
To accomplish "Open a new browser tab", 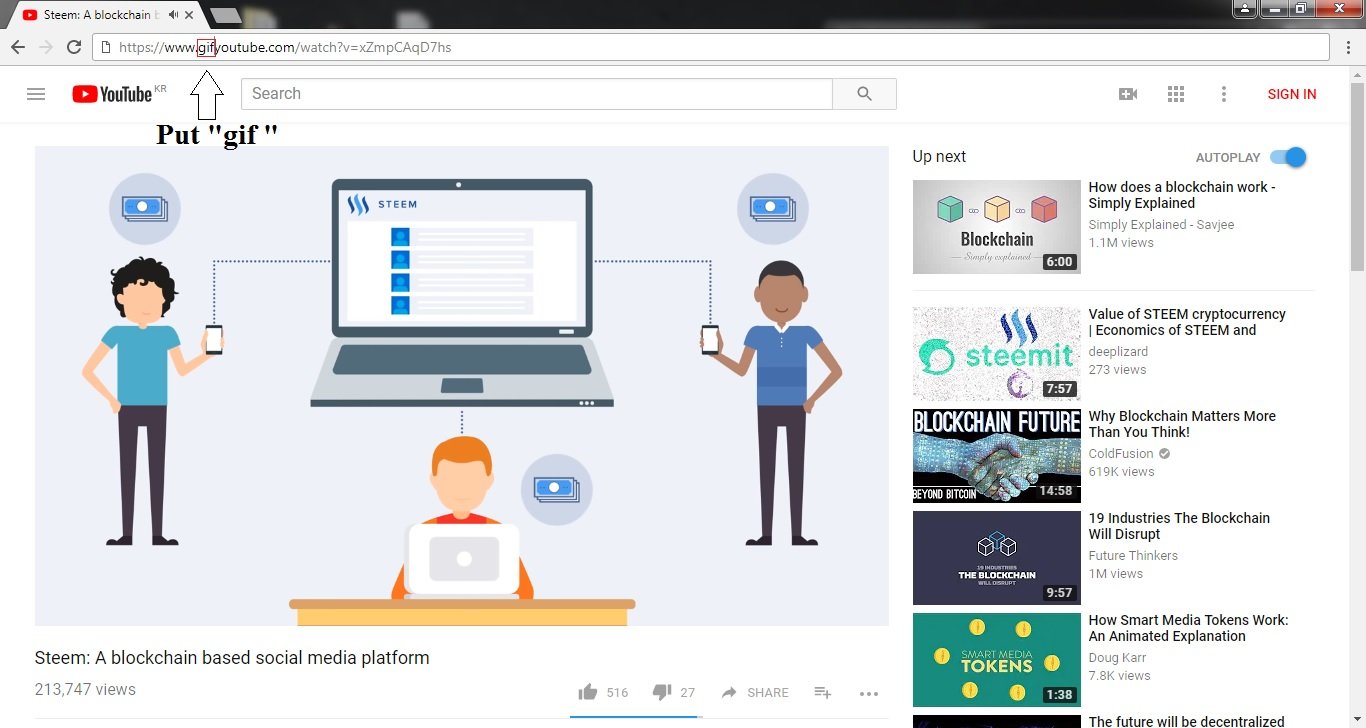I will [x=227, y=15].
